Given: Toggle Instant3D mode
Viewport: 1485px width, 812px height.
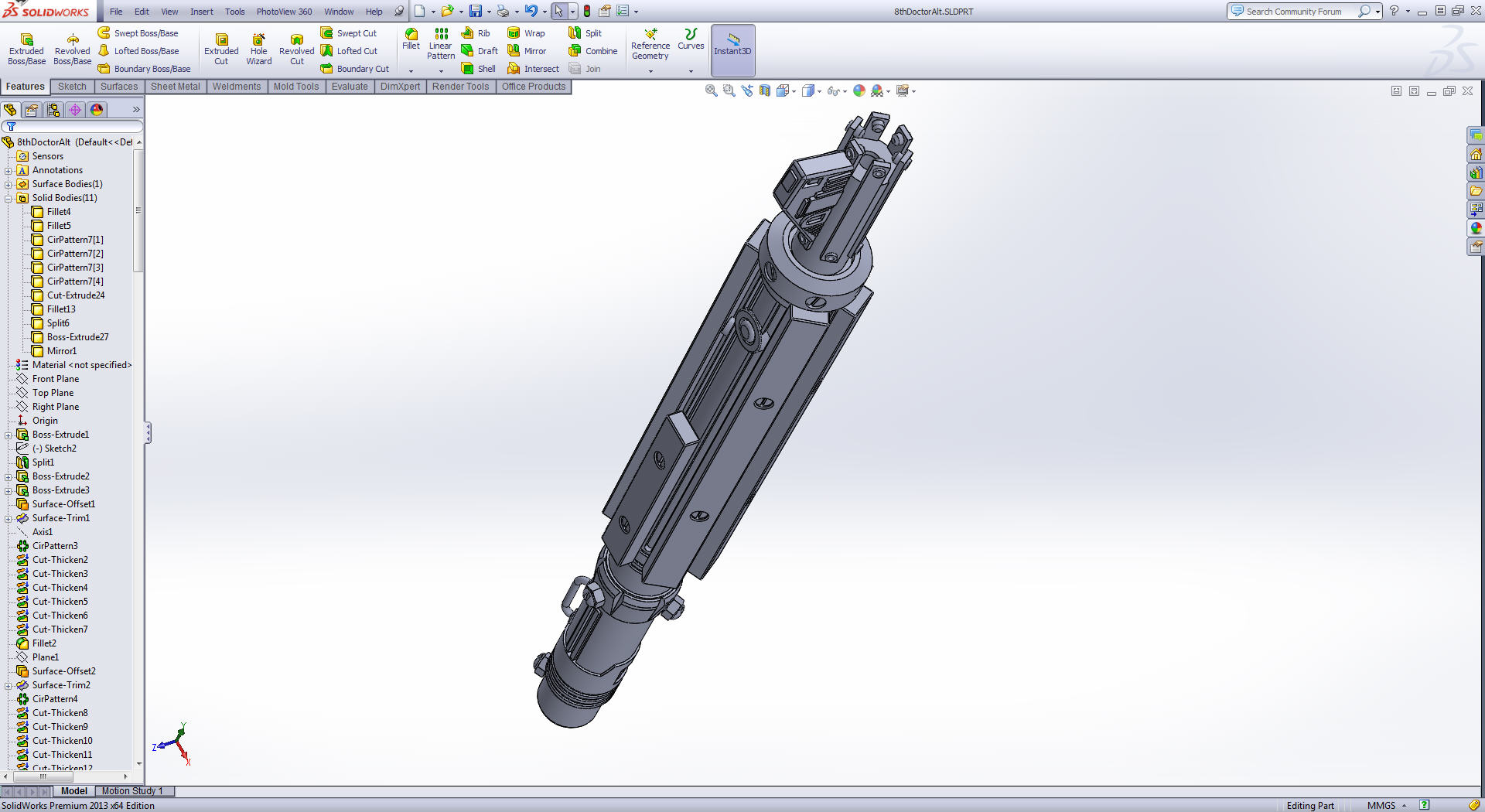Looking at the screenshot, I should pos(732,49).
